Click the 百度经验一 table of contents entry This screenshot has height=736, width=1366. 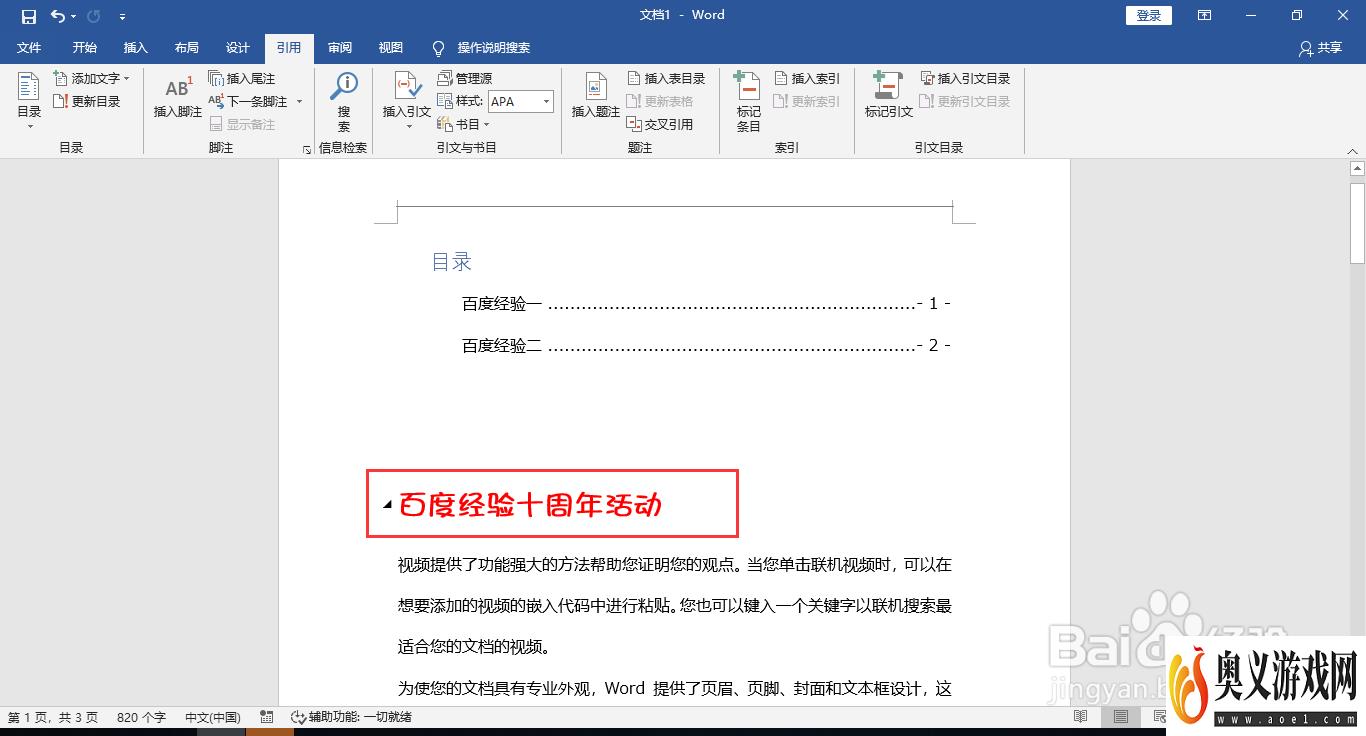click(x=706, y=303)
